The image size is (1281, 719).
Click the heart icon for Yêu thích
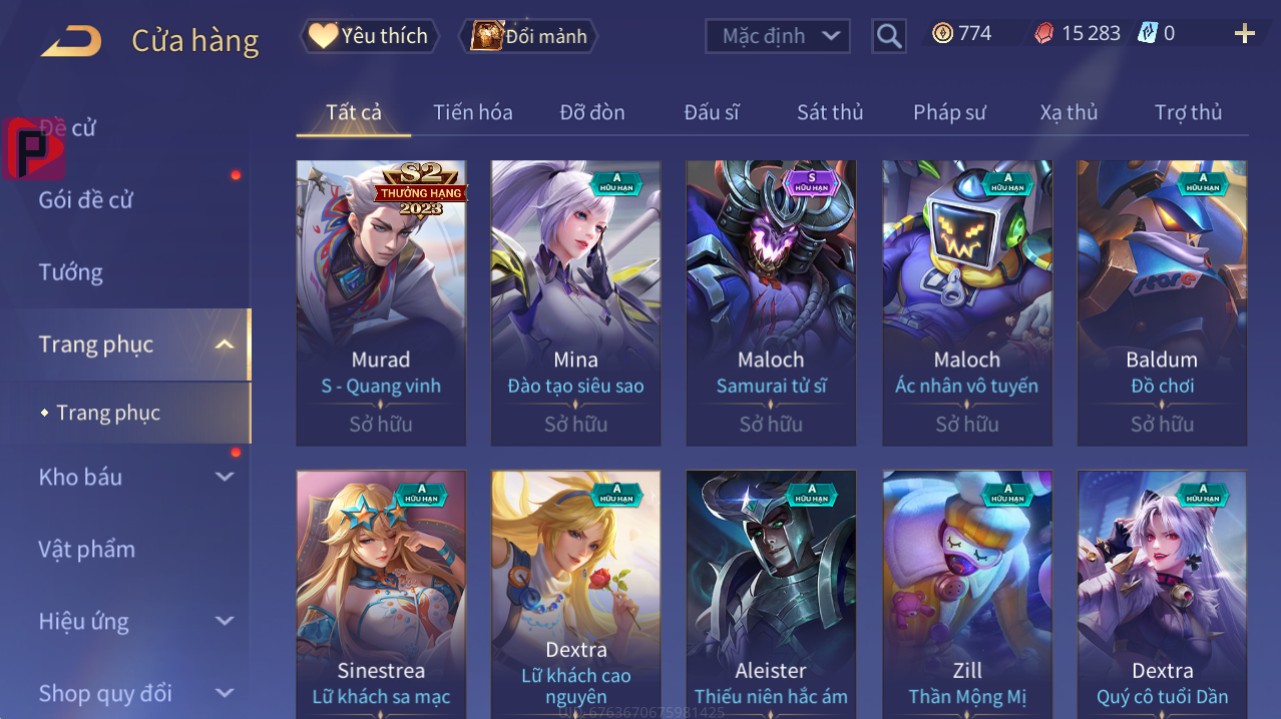(322, 36)
